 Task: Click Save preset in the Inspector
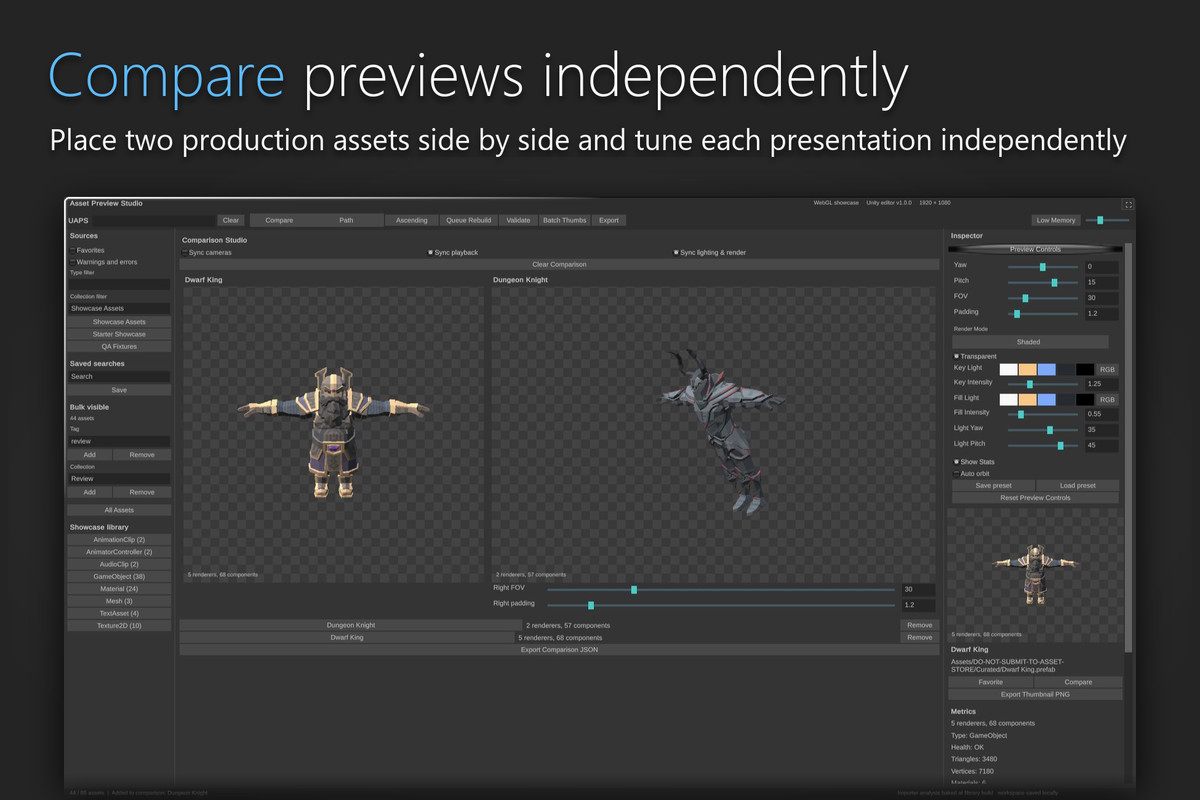pos(993,486)
